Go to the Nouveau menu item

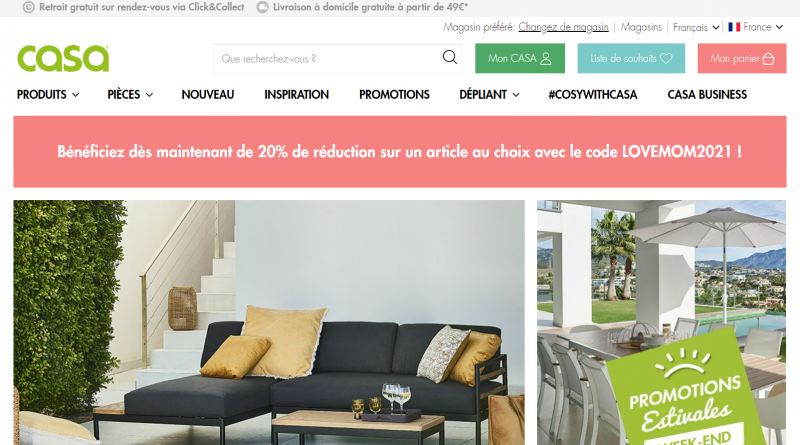click(208, 94)
